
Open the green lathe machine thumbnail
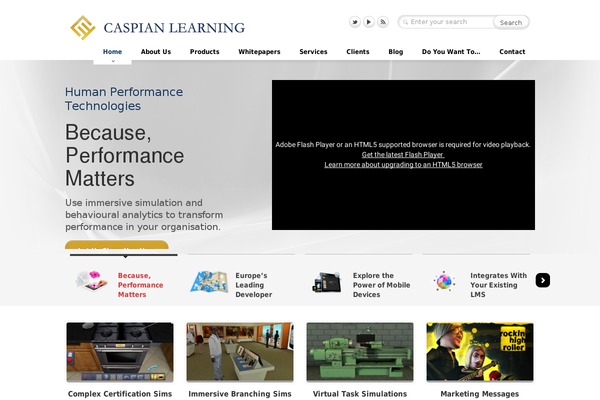360,352
